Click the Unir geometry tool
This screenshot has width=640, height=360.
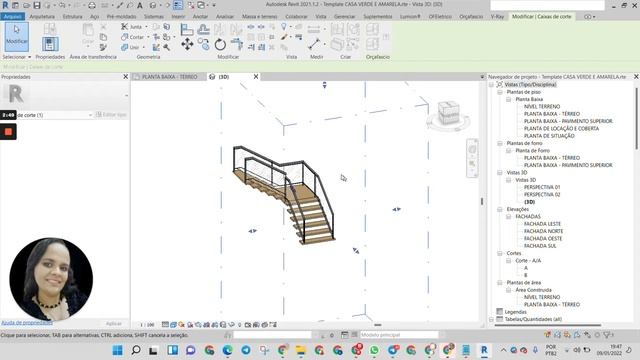[x=130, y=47]
